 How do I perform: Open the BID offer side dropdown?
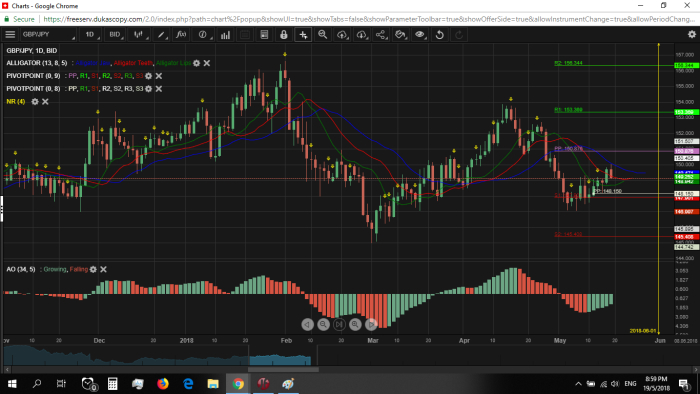point(116,34)
